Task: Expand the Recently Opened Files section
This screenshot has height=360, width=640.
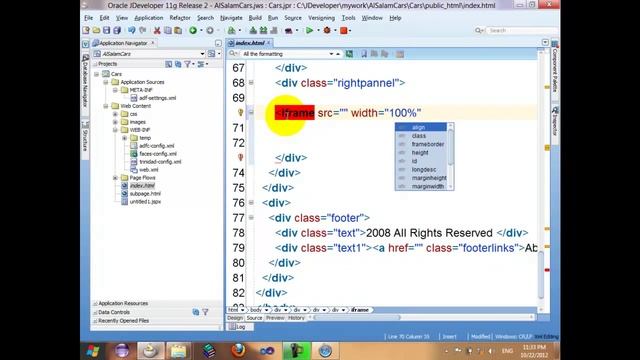Action: click(95, 321)
